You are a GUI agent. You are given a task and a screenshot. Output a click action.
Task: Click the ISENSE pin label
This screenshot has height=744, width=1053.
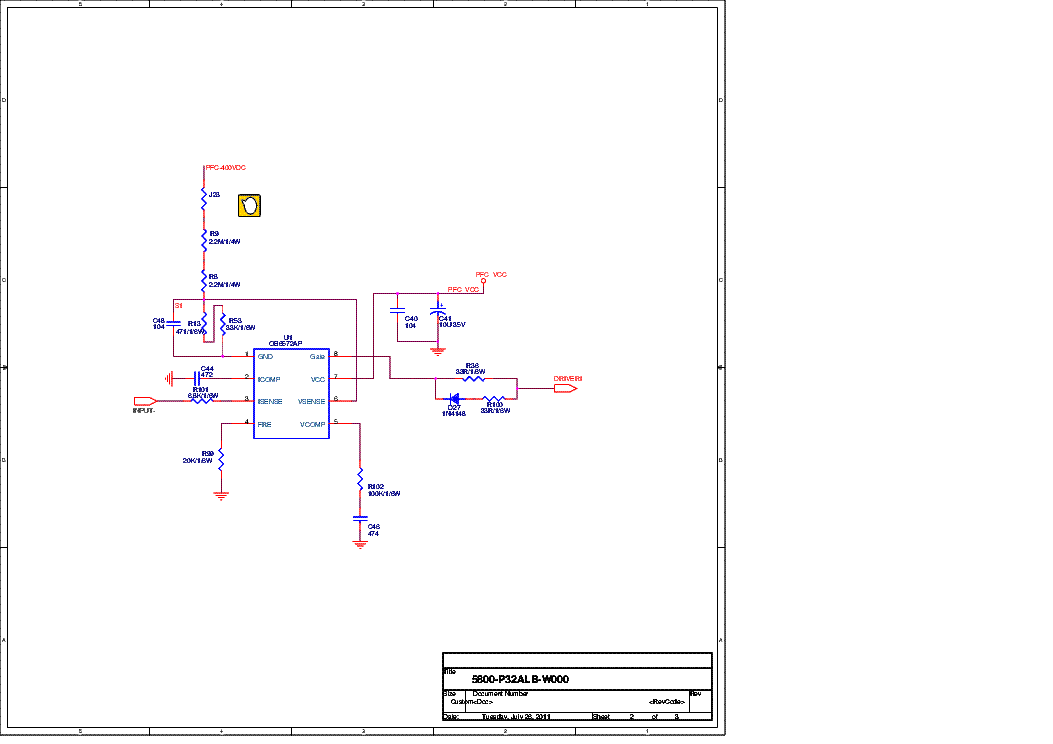tap(270, 402)
